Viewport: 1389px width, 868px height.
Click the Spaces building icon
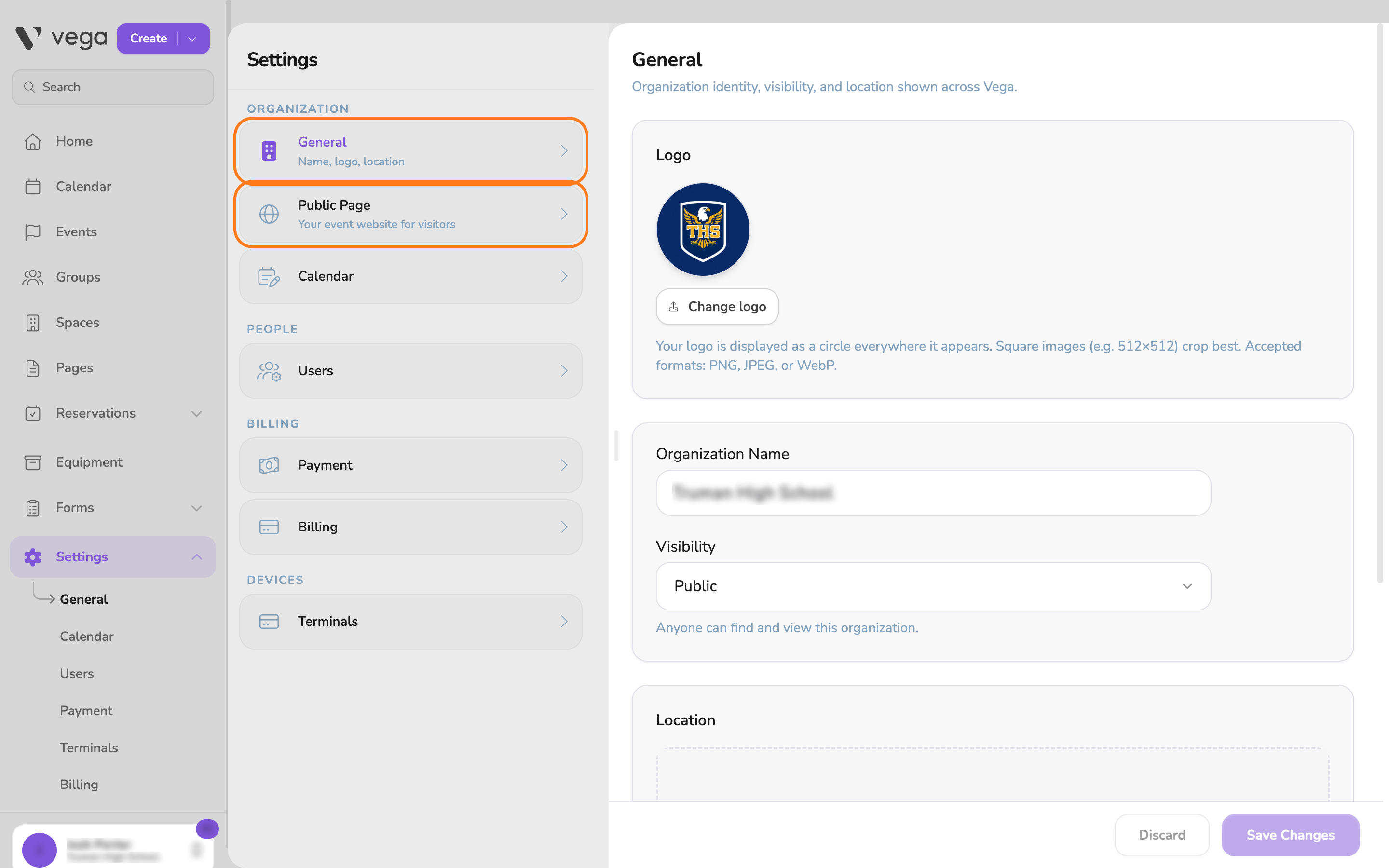point(33,323)
